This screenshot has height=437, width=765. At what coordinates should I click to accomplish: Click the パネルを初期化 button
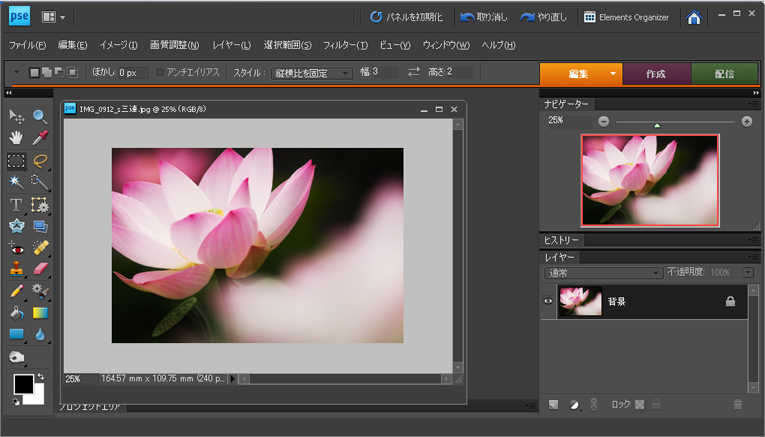click(x=406, y=17)
